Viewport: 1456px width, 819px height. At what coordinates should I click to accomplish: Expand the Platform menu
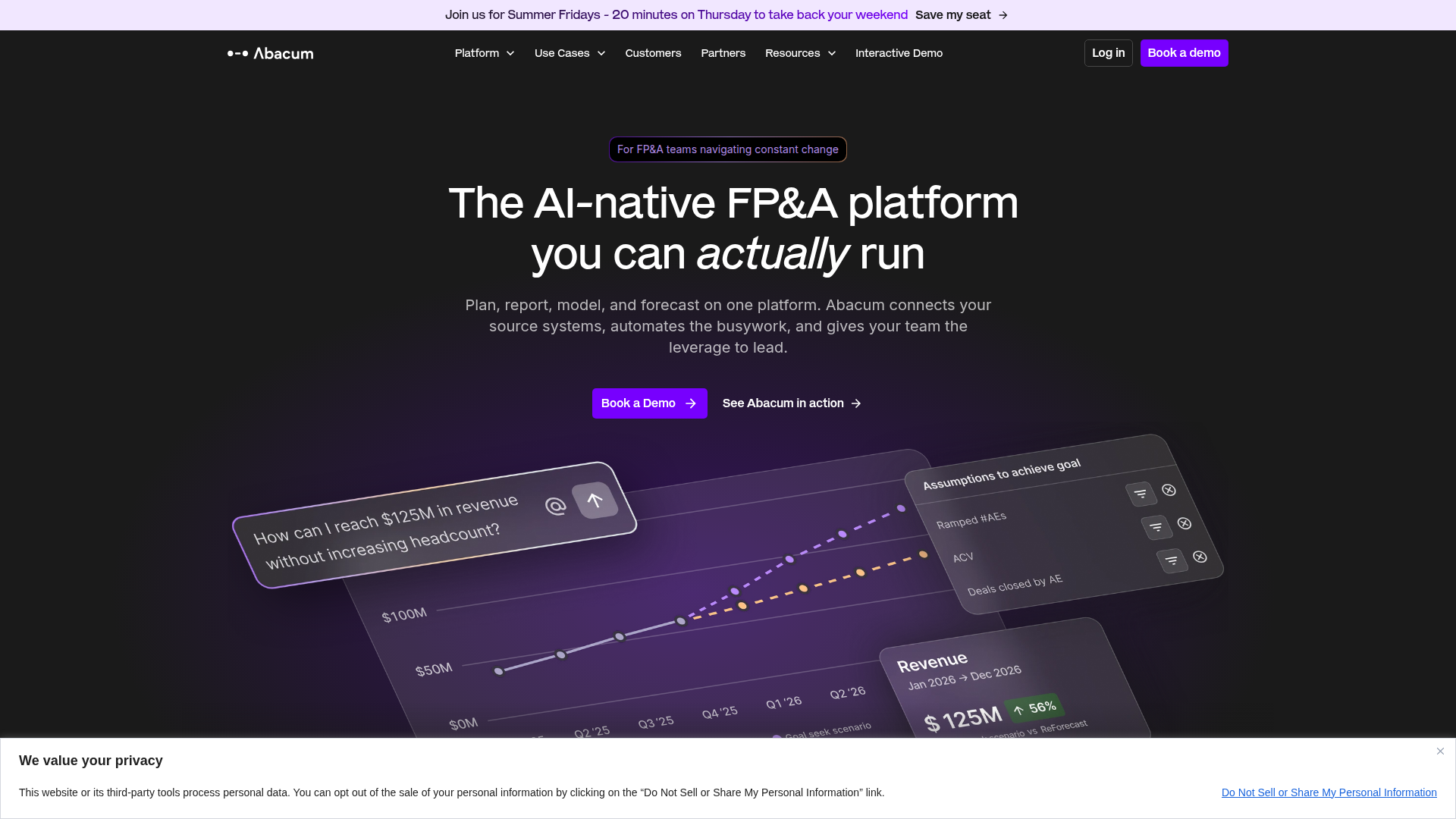click(x=485, y=53)
